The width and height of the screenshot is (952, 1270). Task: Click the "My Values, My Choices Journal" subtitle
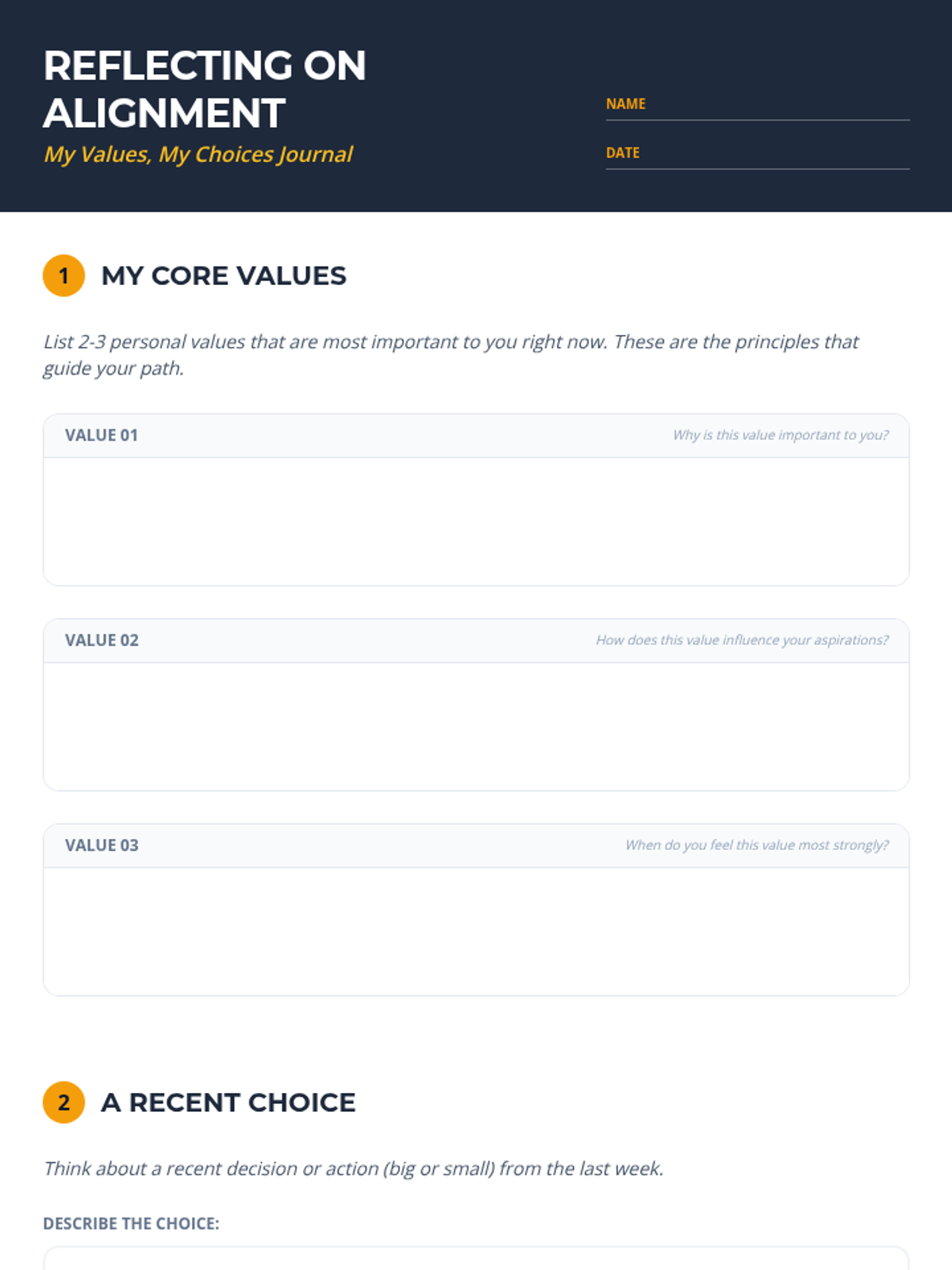[x=198, y=154]
